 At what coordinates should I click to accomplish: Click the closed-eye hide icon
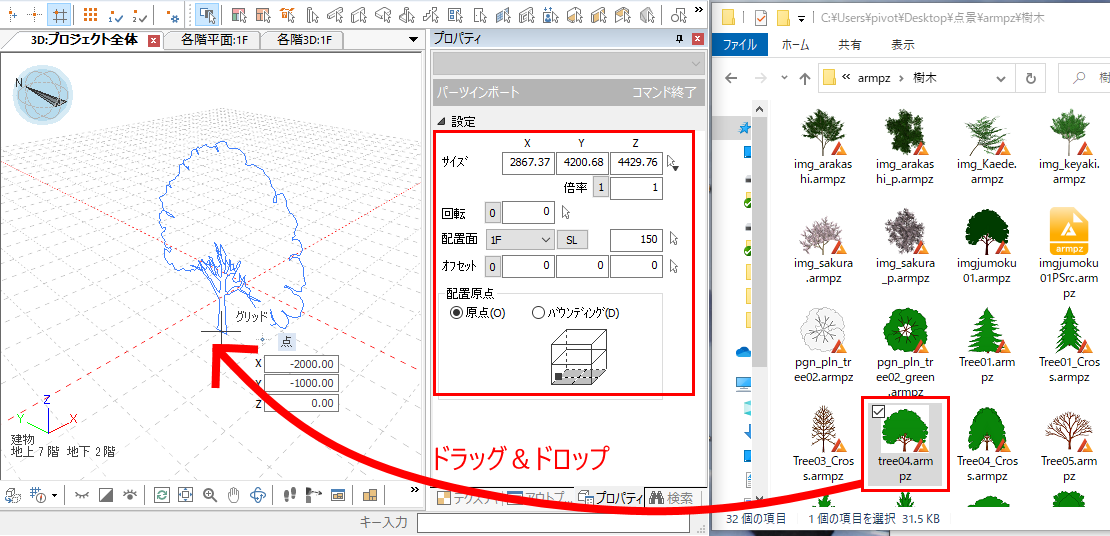coord(82,495)
